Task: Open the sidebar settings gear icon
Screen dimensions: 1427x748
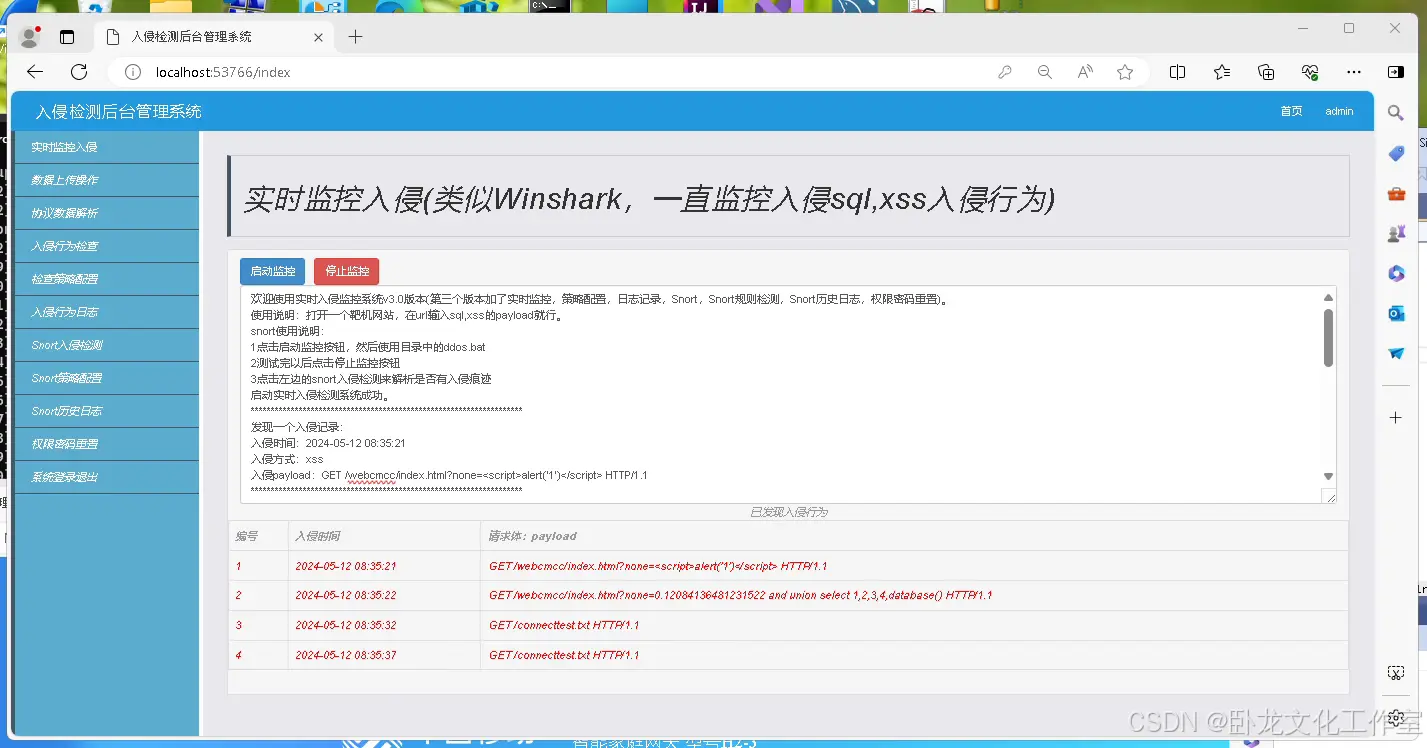Action: point(1397,717)
